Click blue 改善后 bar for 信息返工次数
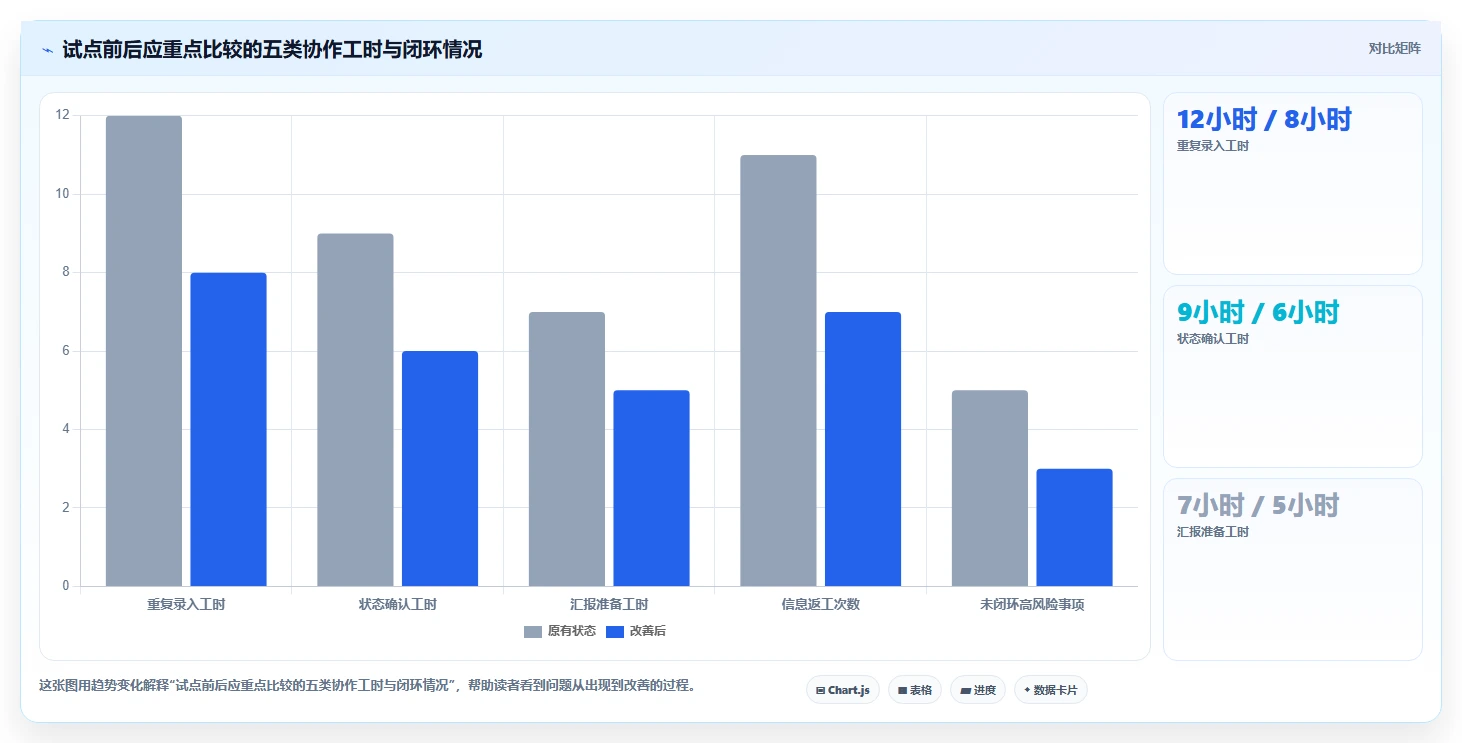This screenshot has height=743, width=1462. [863, 449]
